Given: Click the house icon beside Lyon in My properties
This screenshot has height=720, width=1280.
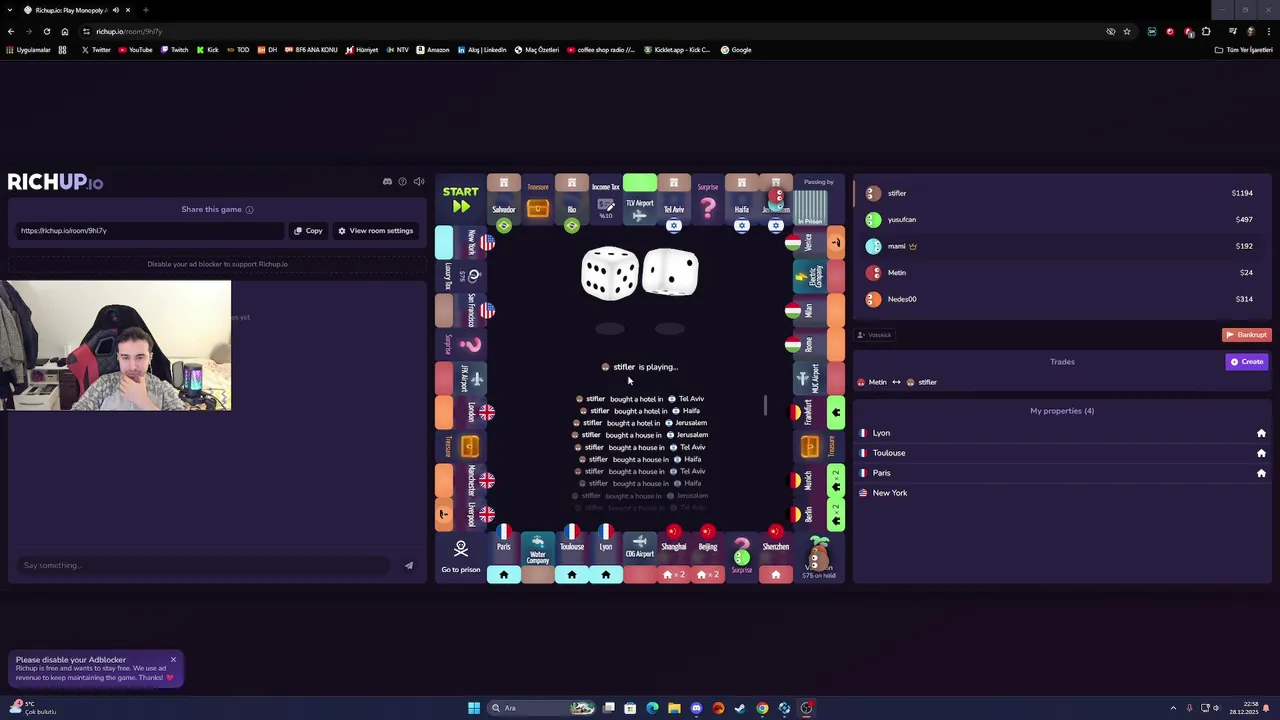Looking at the screenshot, I should tap(1261, 433).
